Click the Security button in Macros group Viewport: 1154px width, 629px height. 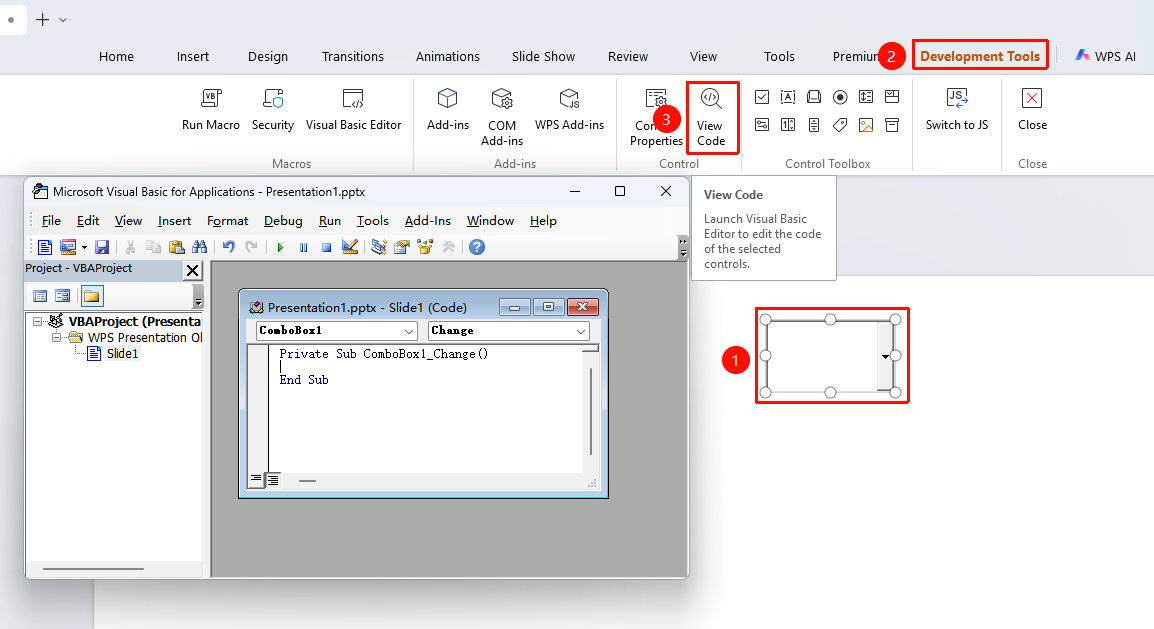coord(273,109)
